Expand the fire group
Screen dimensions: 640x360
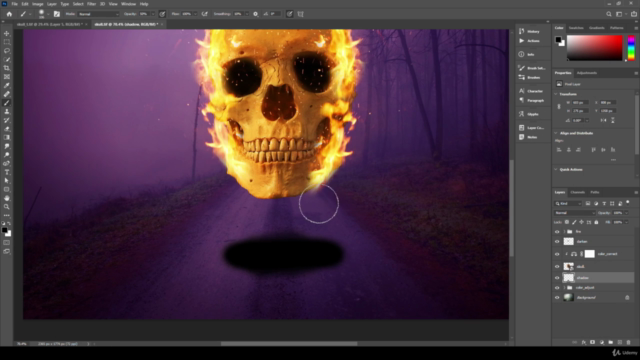pos(564,231)
